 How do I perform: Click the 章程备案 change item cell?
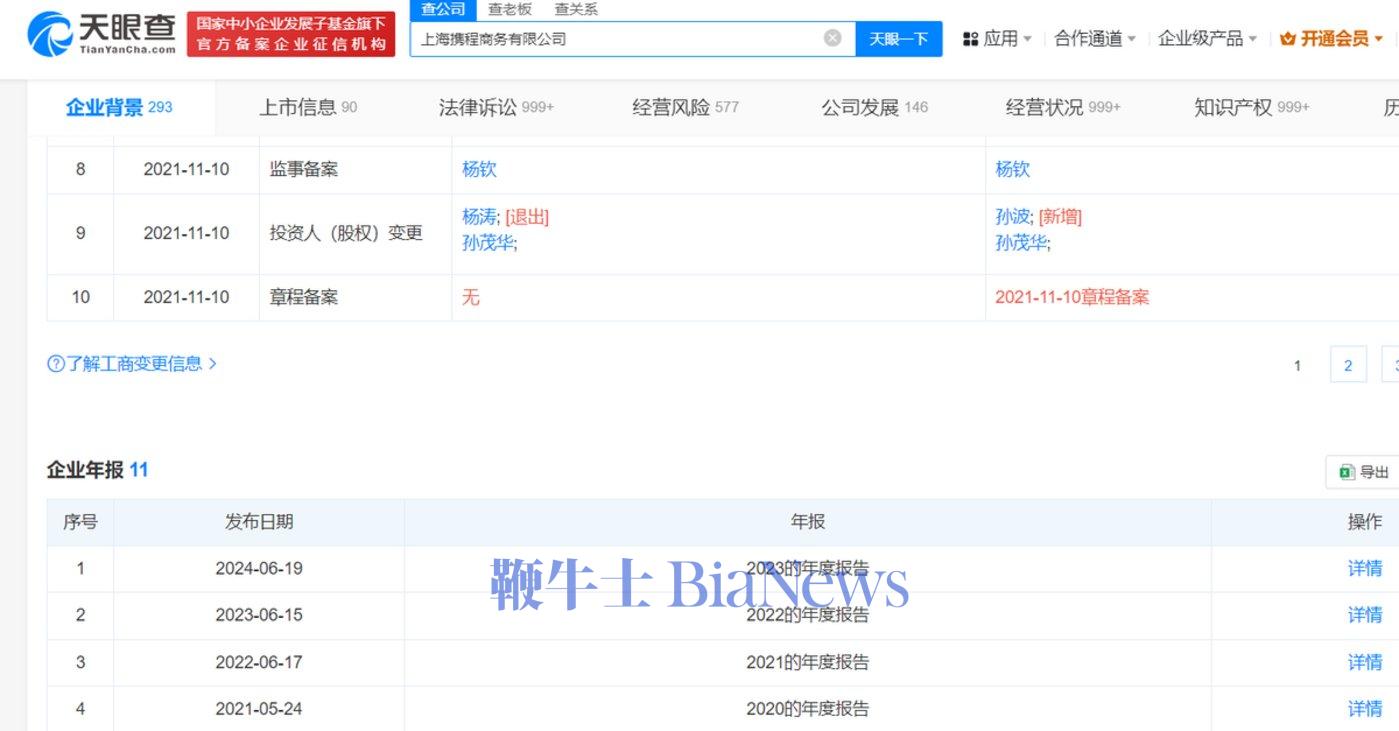tap(355, 297)
